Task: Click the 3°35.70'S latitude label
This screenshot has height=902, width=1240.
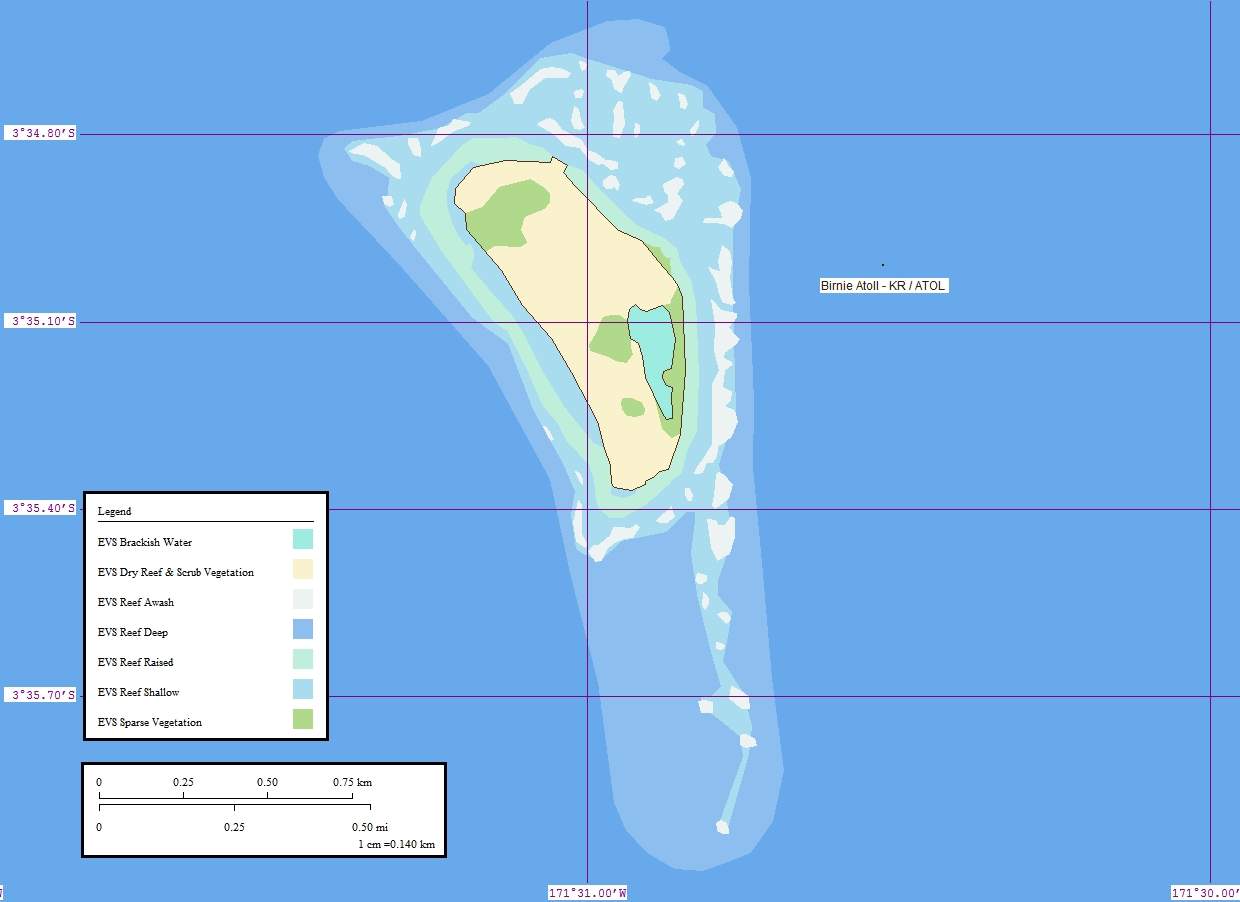Action: pos(41,695)
